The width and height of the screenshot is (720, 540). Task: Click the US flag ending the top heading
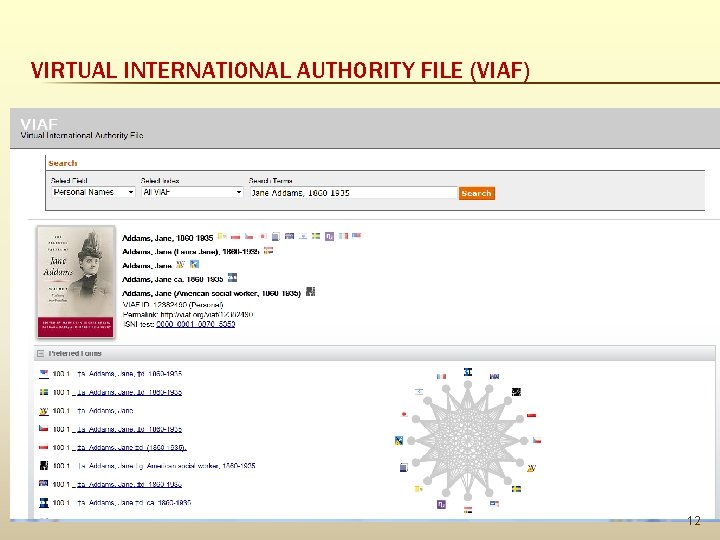357,236
